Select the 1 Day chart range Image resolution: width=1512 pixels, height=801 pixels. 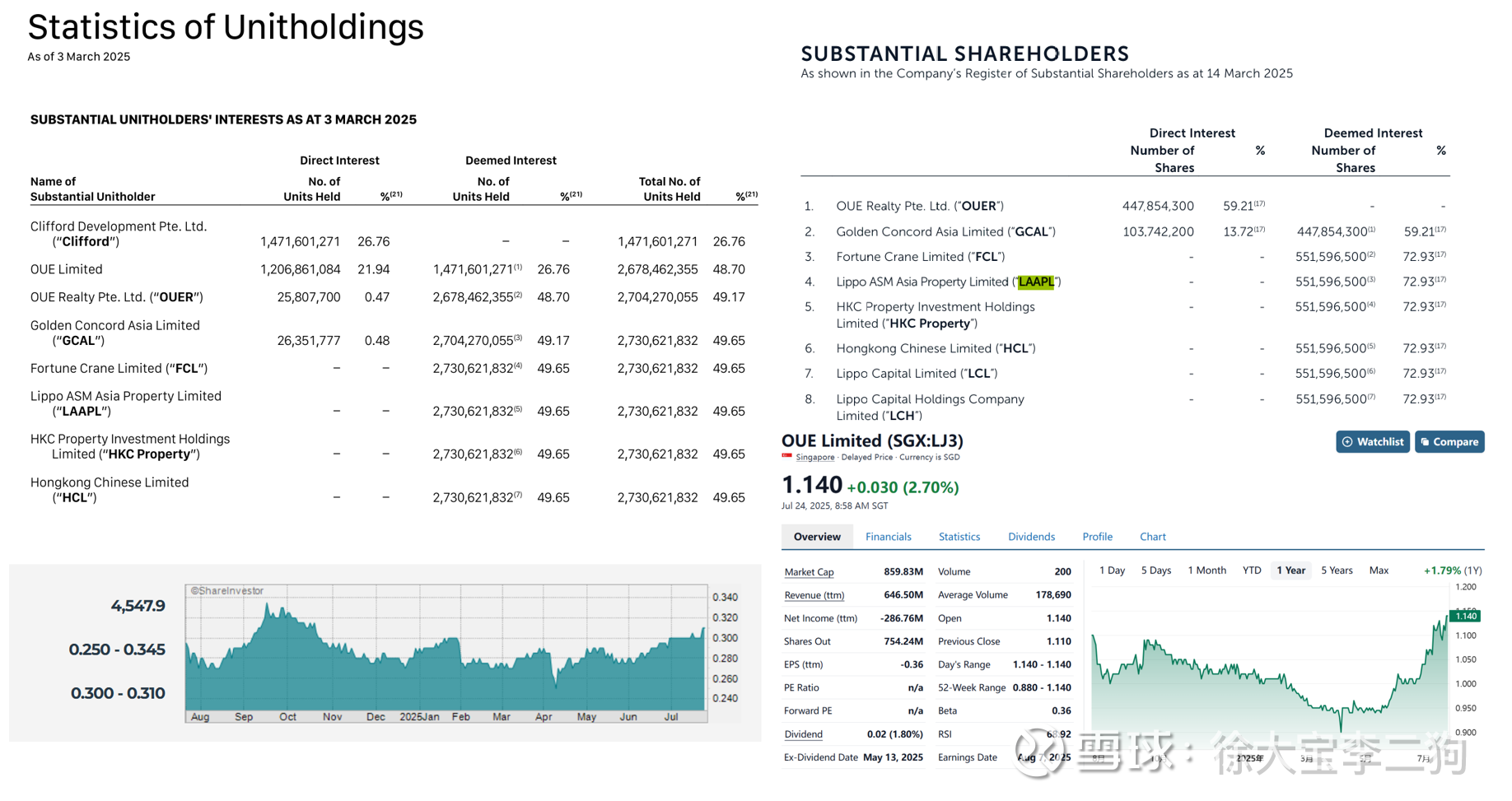(1112, 570)
